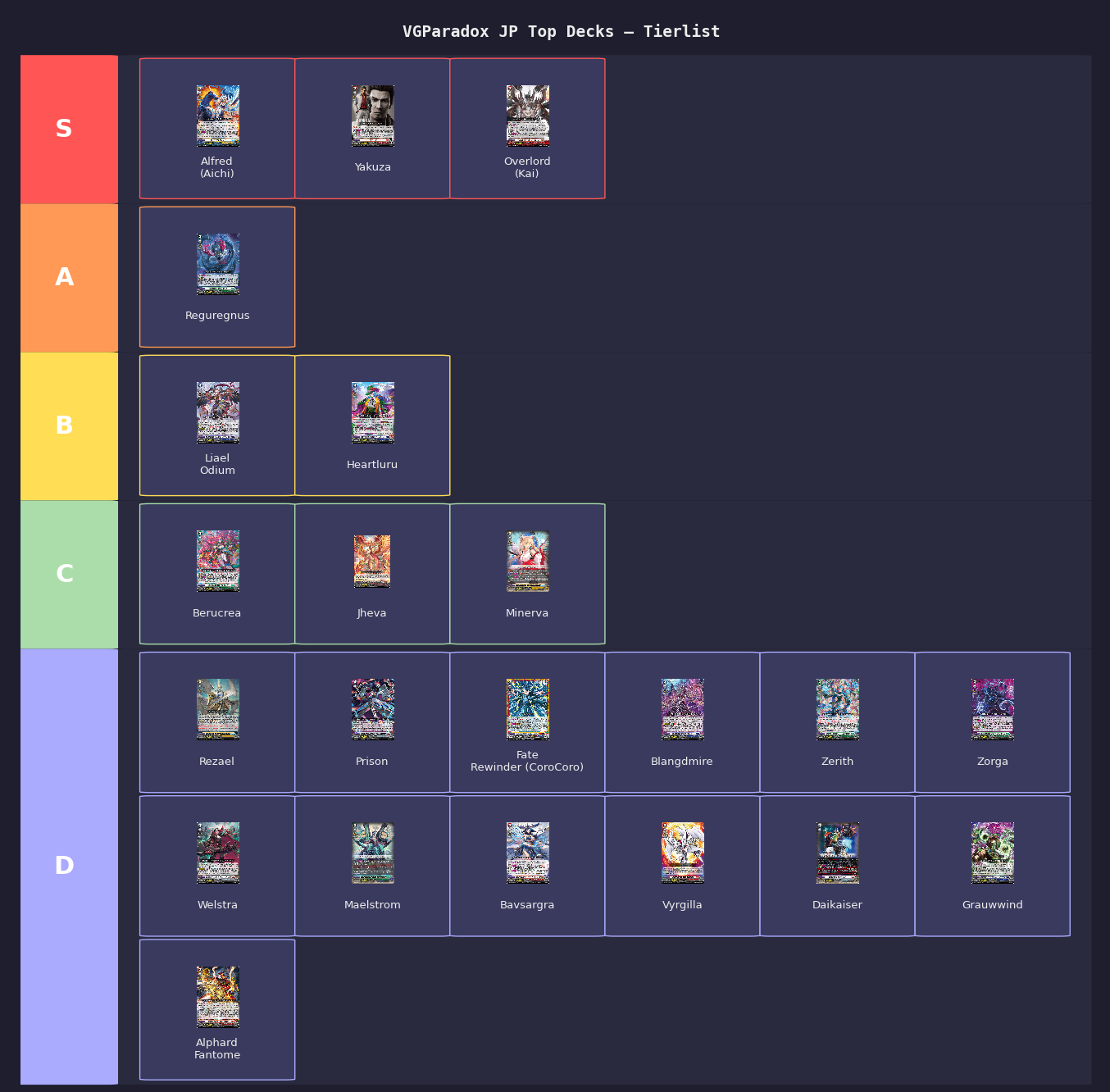Select the Fate Rewinder (CoroCoro) card image

pyautogui.click(x=528, y=709)
